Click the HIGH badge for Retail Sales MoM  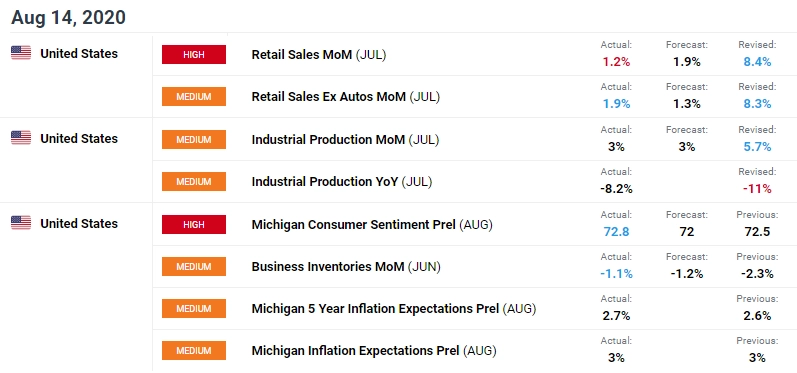click(x=194, y=54)
